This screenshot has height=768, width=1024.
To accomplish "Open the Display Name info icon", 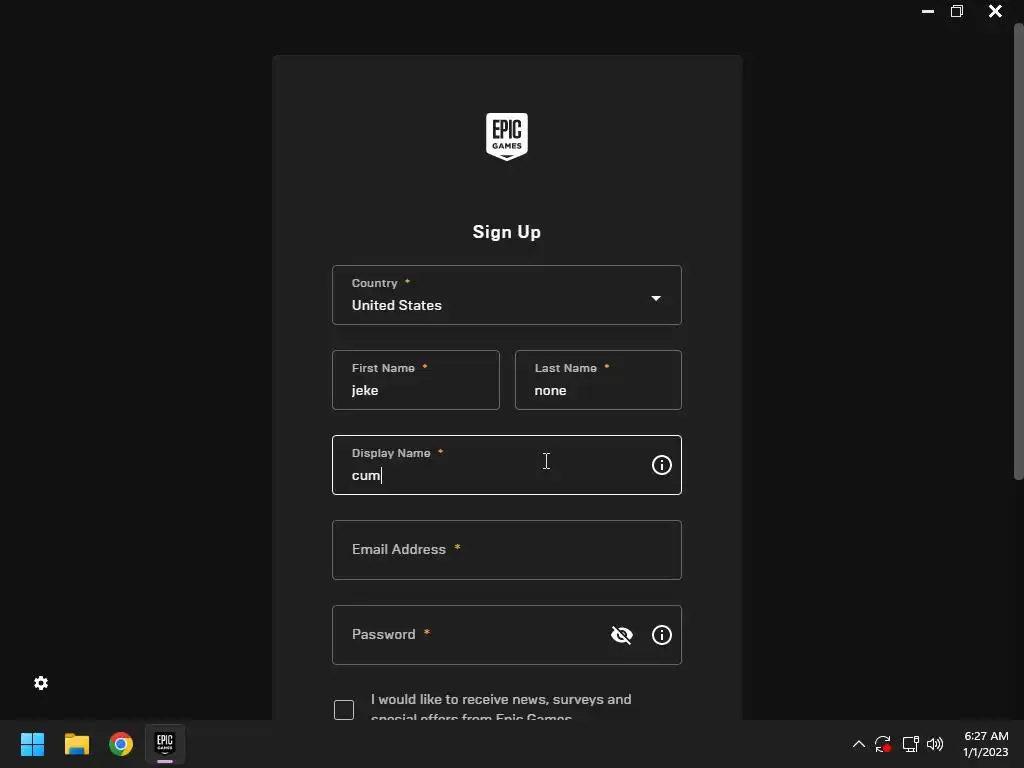I will (662, 465).
